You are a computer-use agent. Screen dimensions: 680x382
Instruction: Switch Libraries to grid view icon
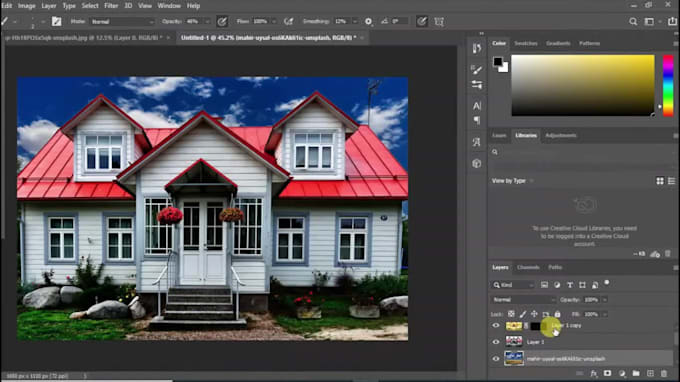tap(660, 181)
